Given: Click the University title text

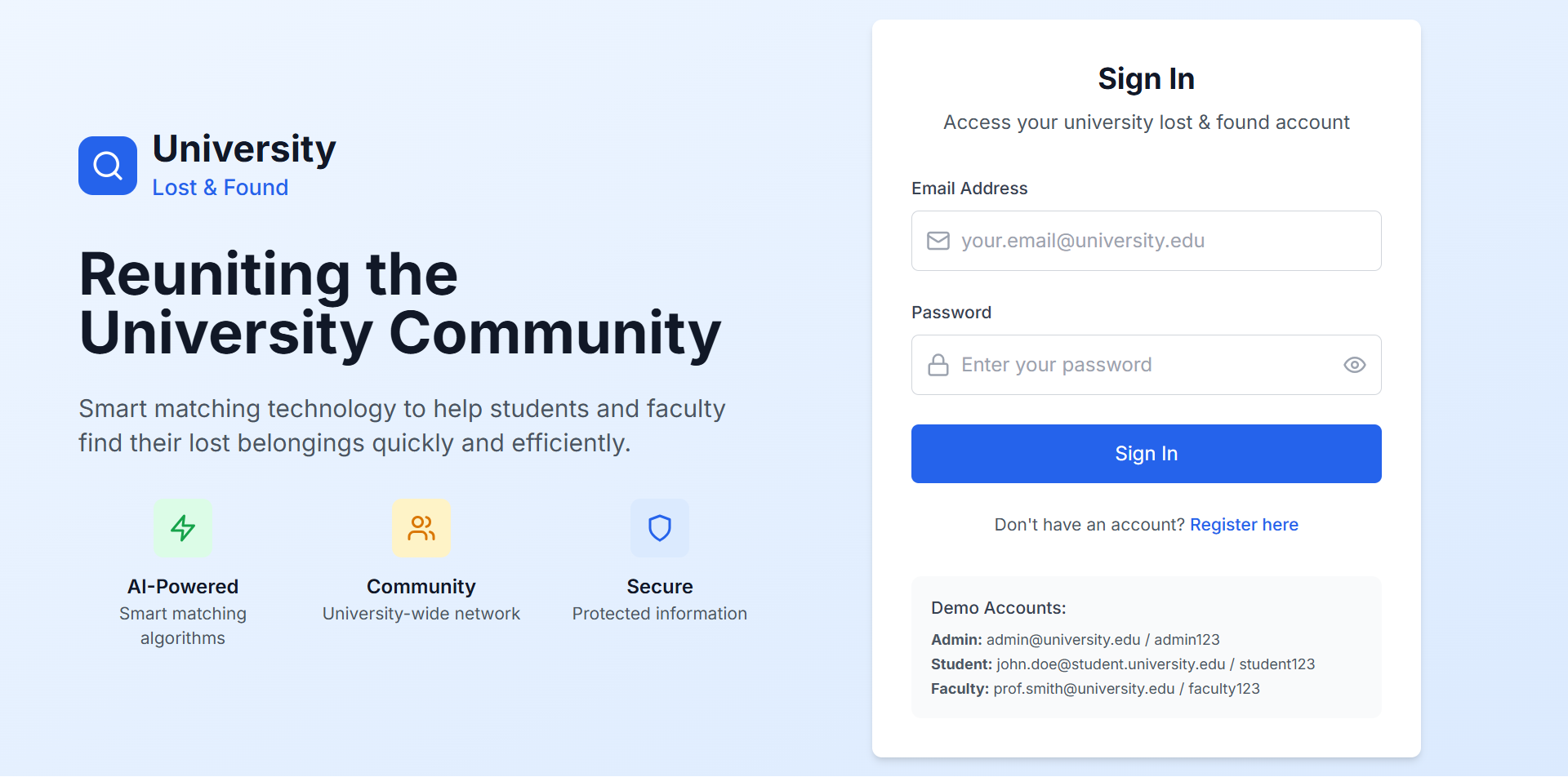Looking at the screenshot, I should coord(244,149).
